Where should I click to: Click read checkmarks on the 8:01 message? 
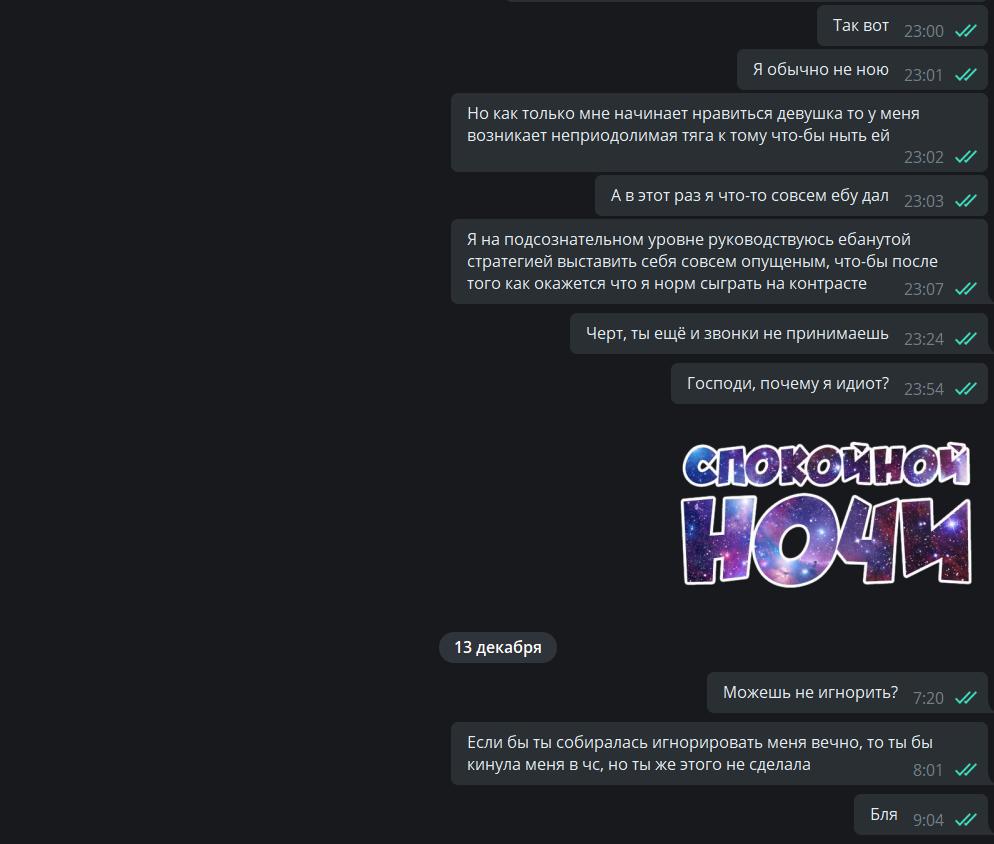[965, 770]
